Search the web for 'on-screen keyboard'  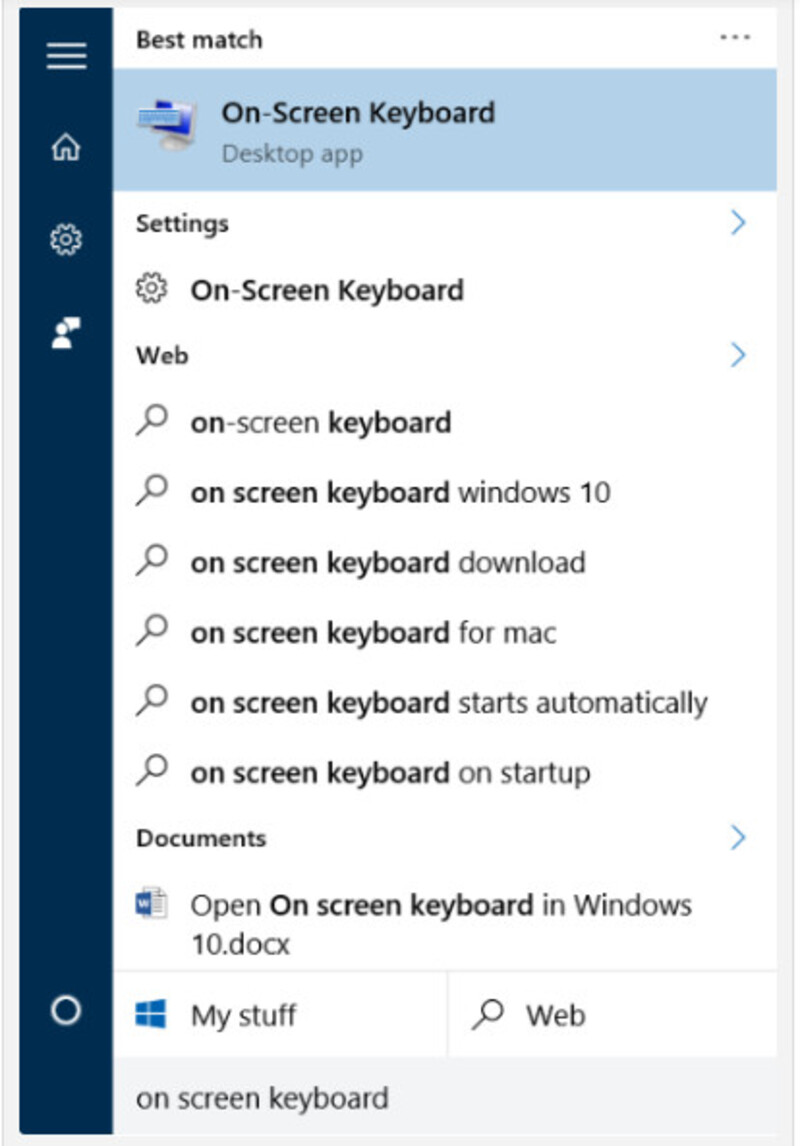point(445,422)
